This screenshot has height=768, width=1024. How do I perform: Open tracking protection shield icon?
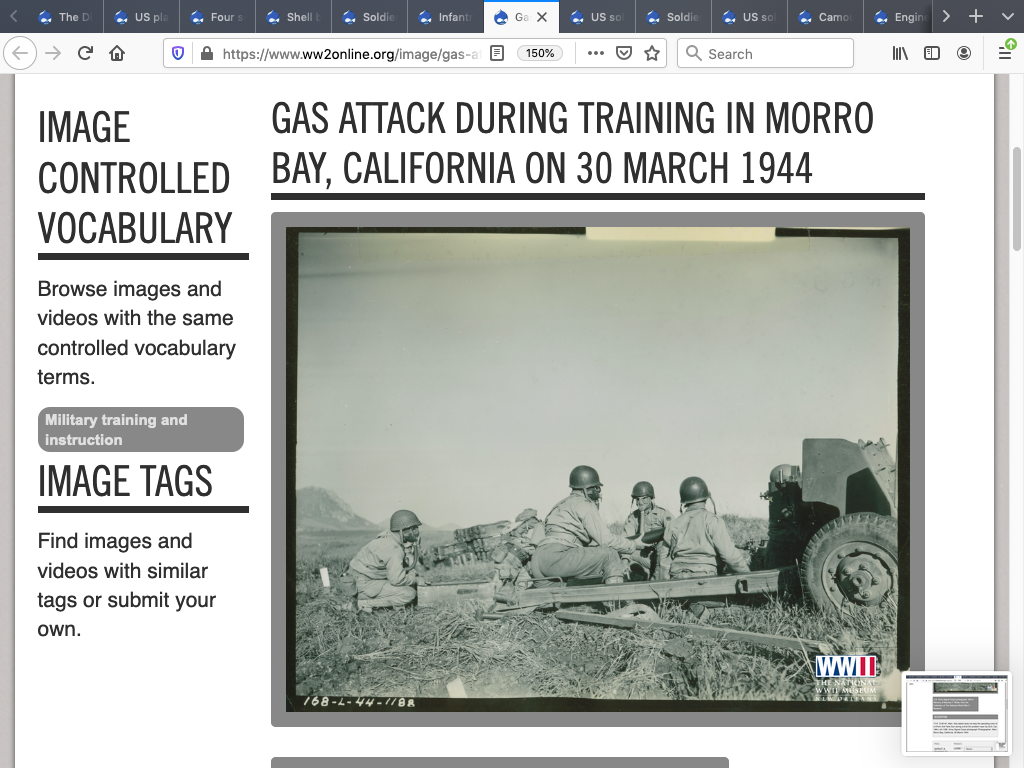point(178,54)
